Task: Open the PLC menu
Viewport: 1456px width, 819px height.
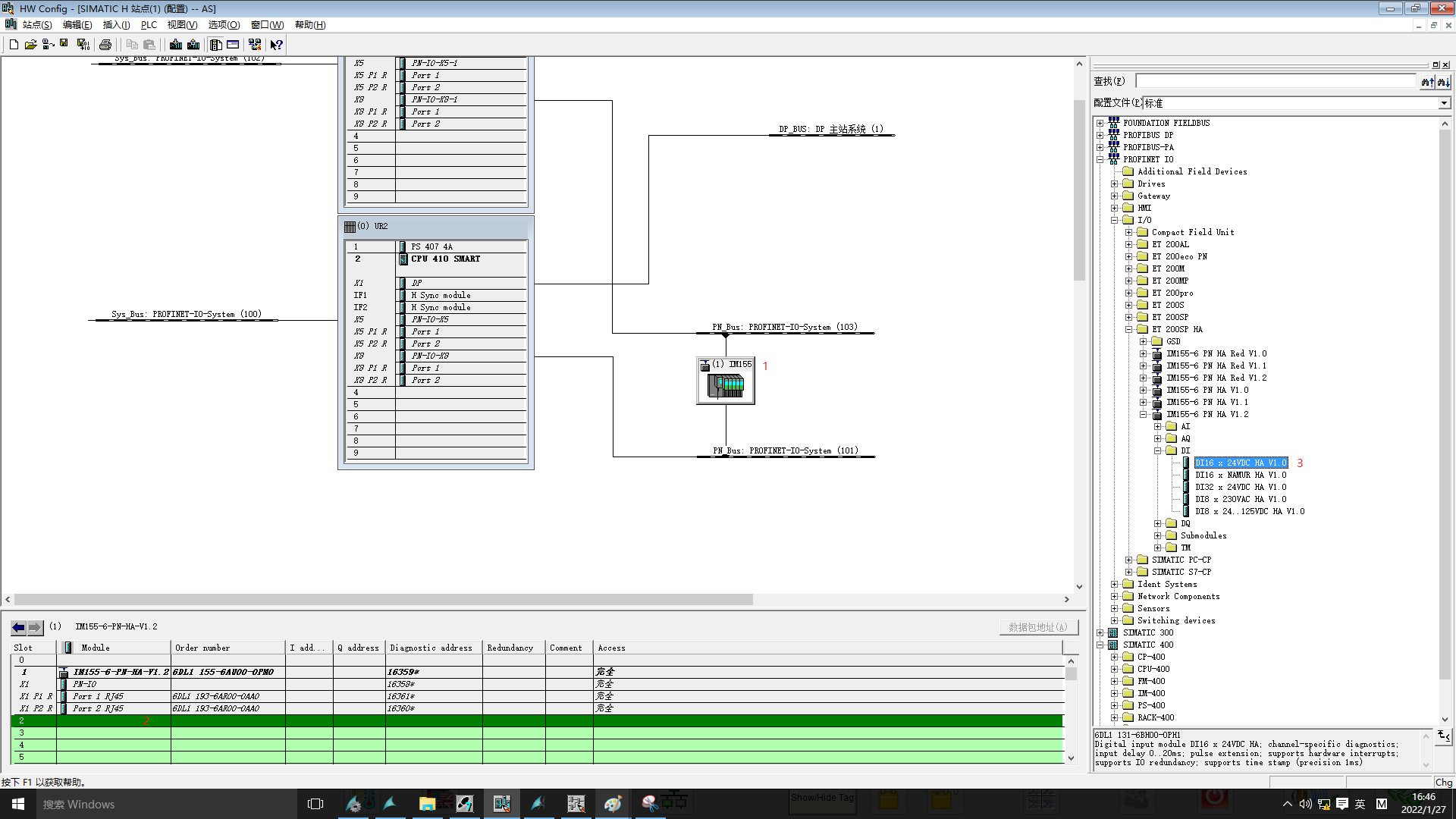Action: (x=149, y=25)
